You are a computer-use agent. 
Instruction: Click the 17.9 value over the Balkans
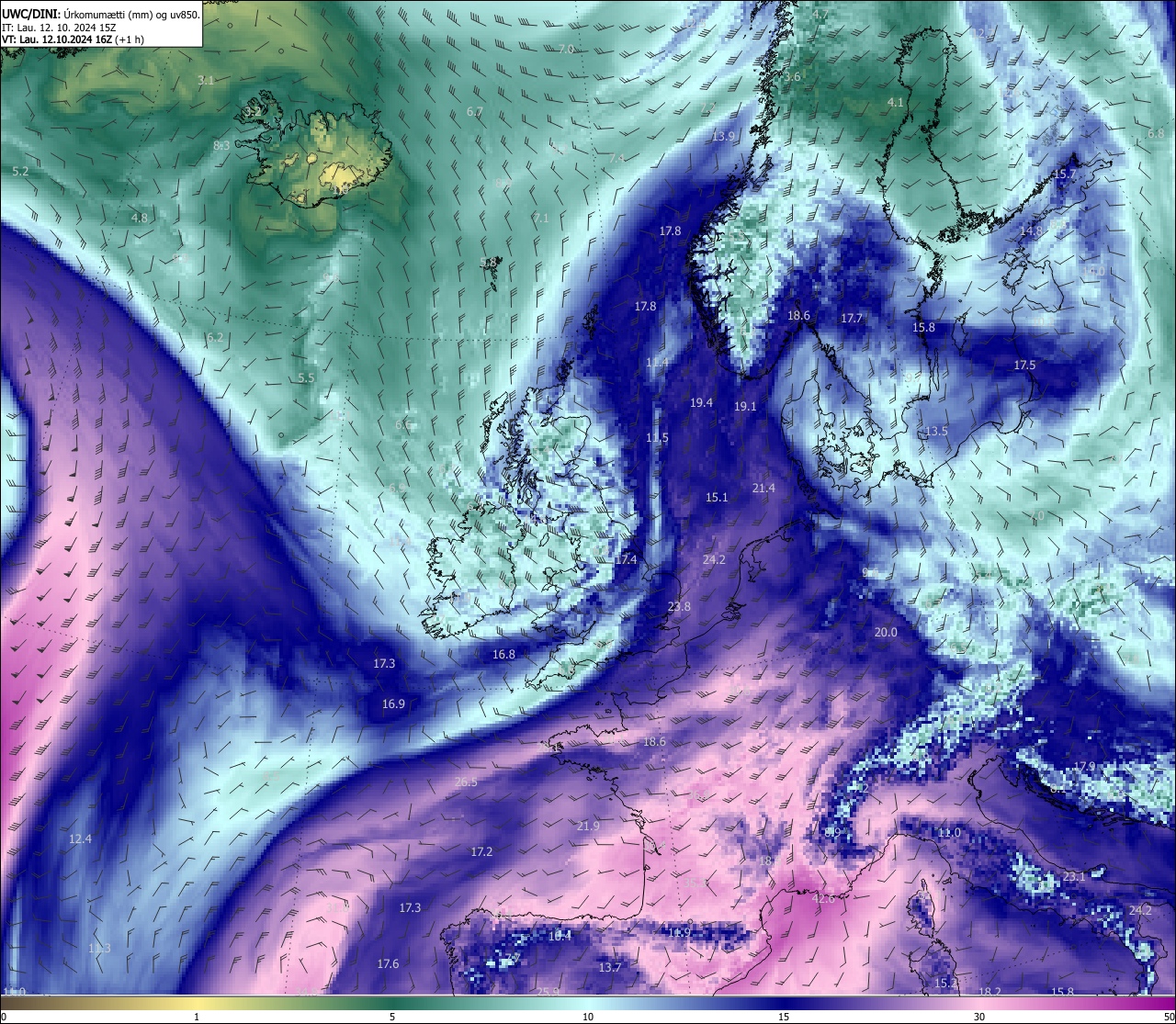1085,767
